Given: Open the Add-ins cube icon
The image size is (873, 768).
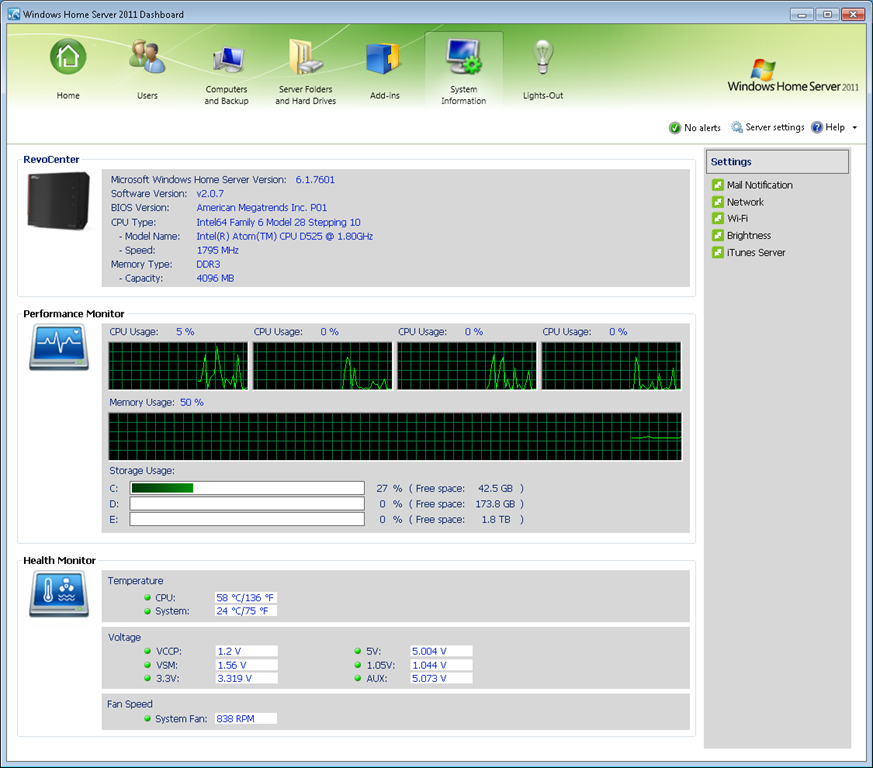Looking at the screenshot, I should point(383,58).
